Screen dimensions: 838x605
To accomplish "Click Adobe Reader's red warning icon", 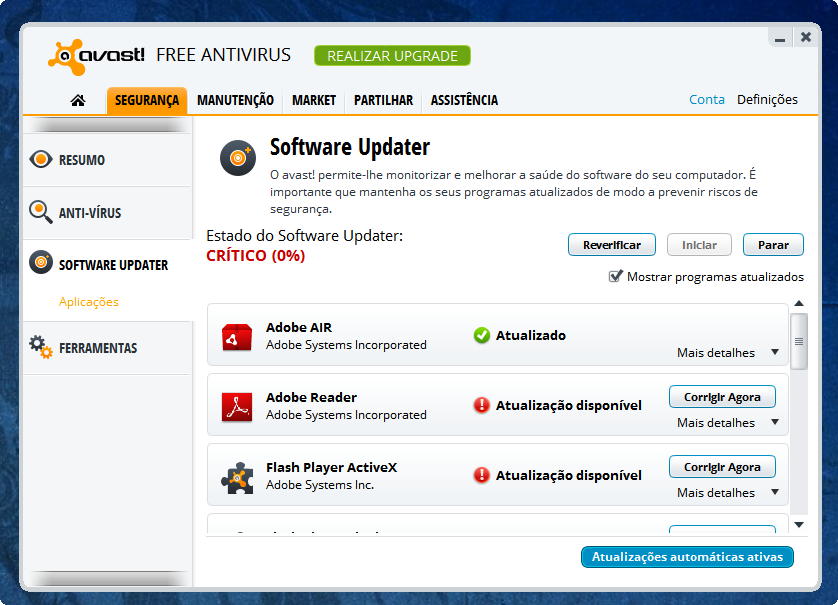I will pyautogui.click(x=482, y=405).
